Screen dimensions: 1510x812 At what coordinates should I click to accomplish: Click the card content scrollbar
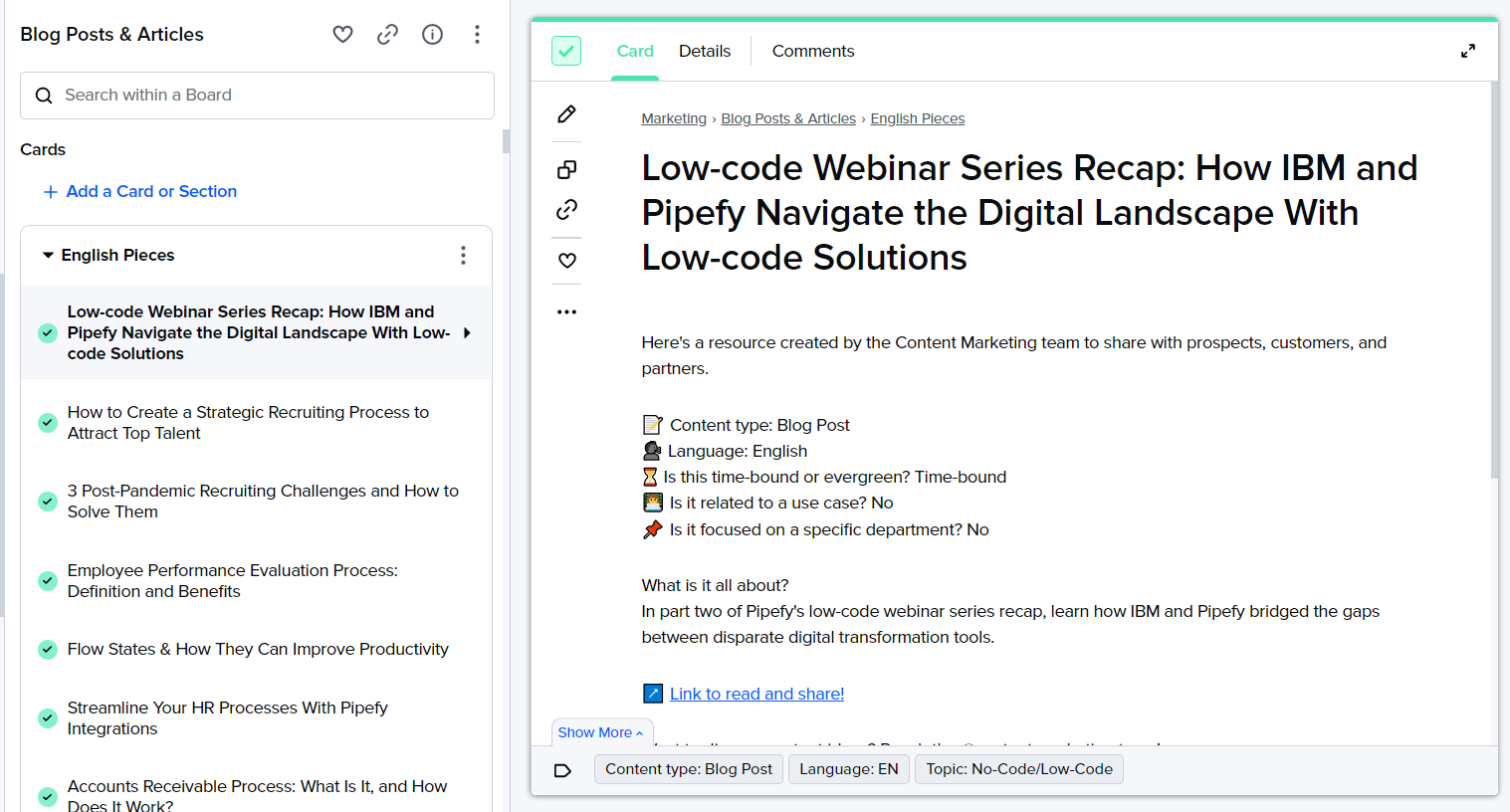pyautogui.click(x=1494, y=280)
